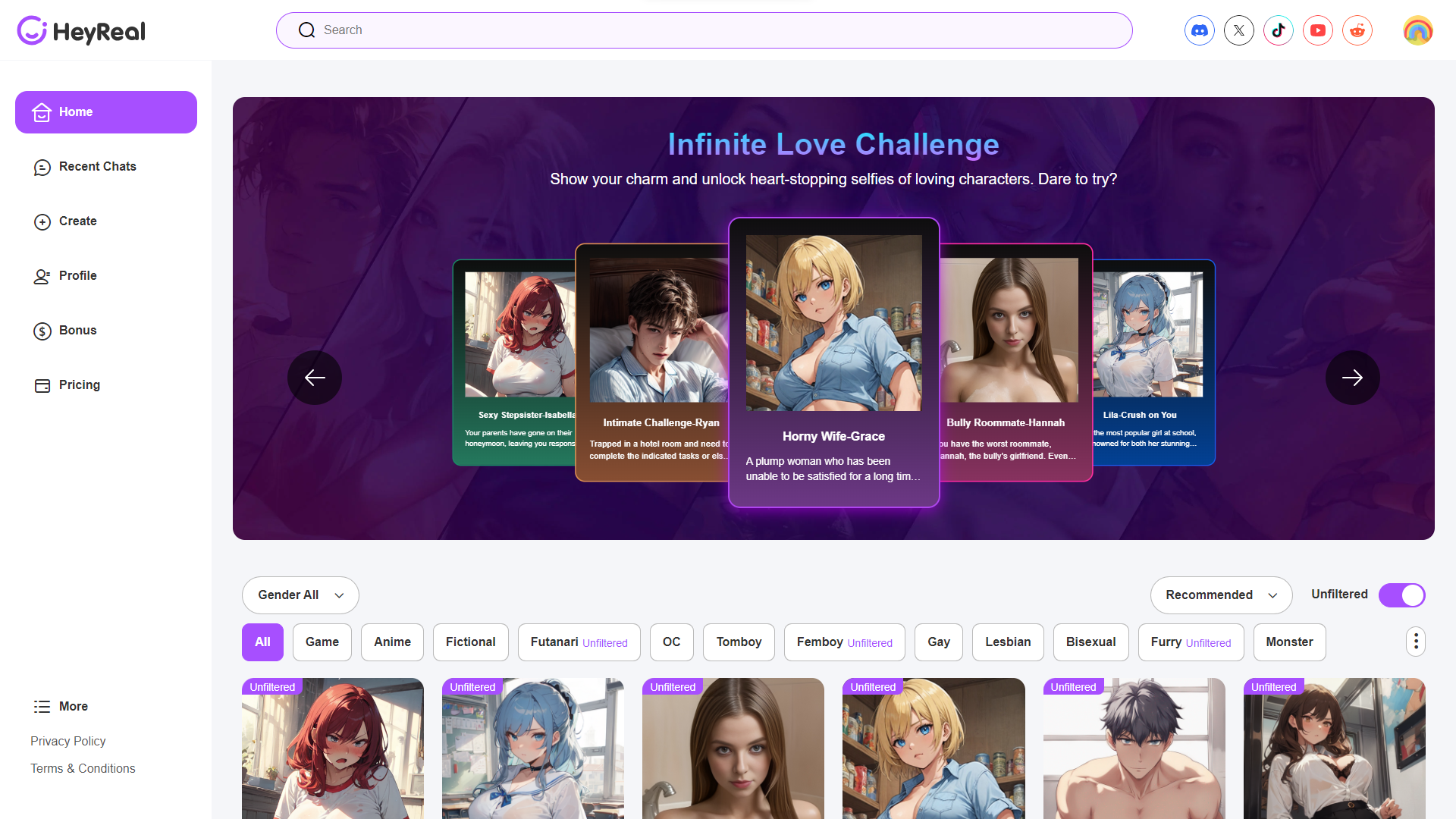
Task: Open the brown-haired office woman grid card
Action: (x=1335, y=748)
